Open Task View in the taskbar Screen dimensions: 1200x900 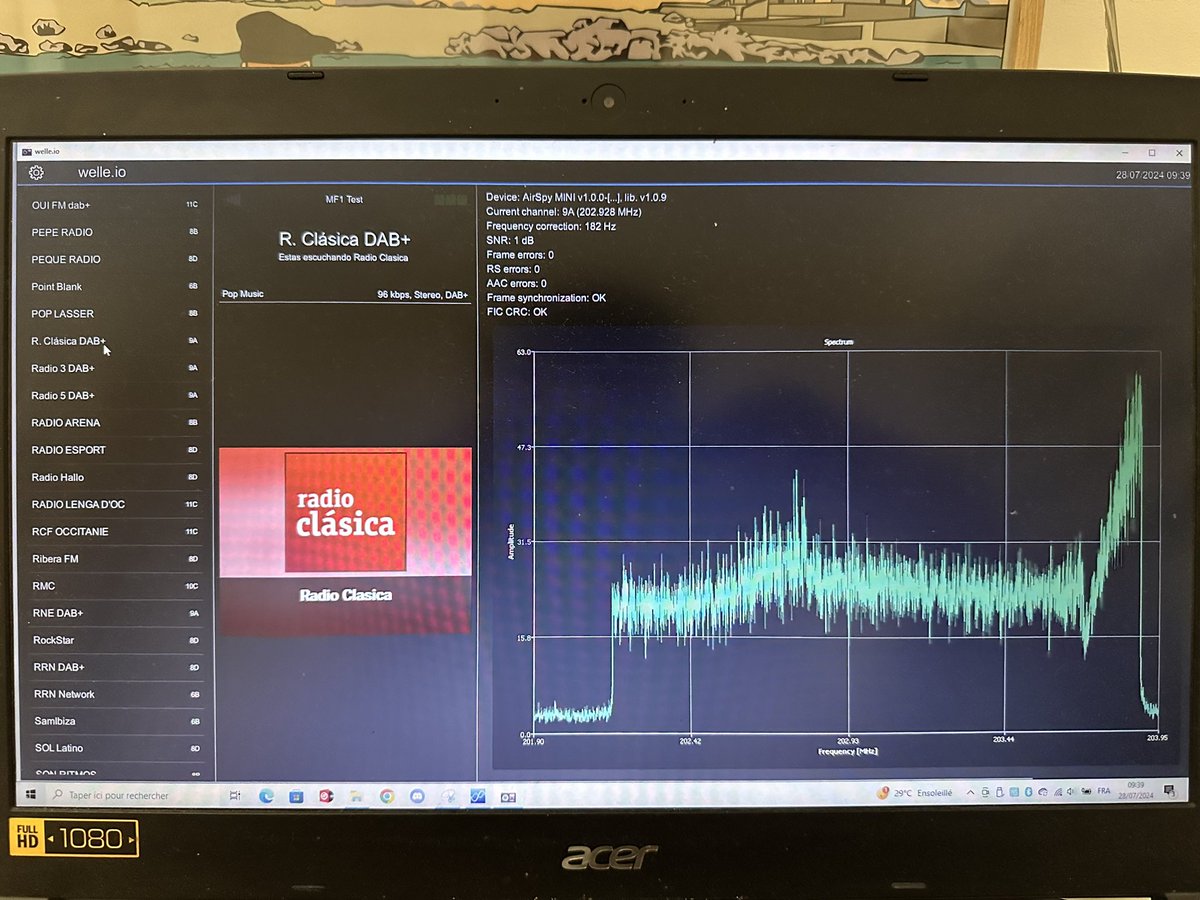(234, 796)
